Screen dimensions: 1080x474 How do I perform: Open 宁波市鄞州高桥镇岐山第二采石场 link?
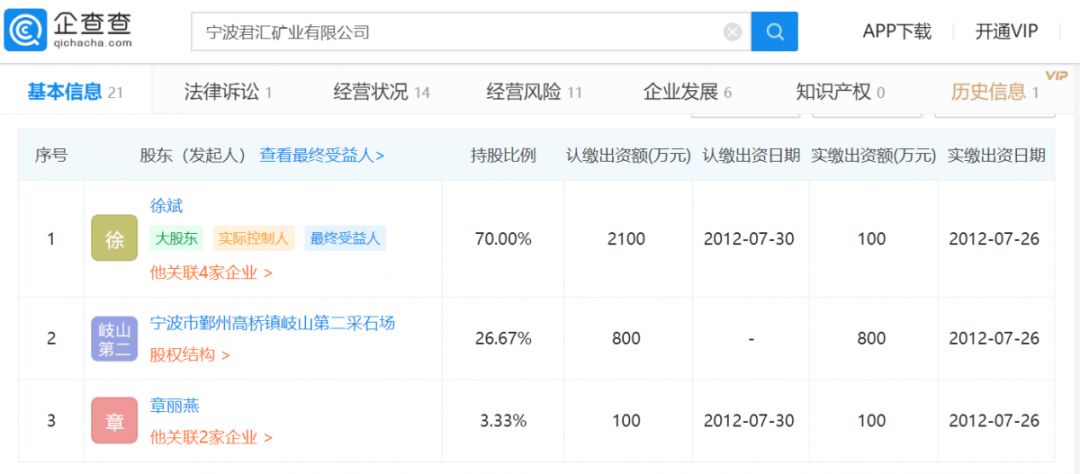(273, 323)
